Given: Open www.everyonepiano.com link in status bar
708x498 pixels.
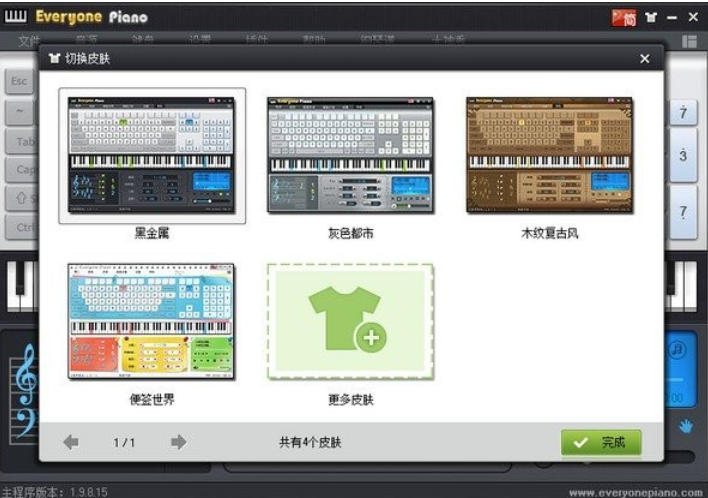Looking at the screenshot, I should click(x=636, y=492).
